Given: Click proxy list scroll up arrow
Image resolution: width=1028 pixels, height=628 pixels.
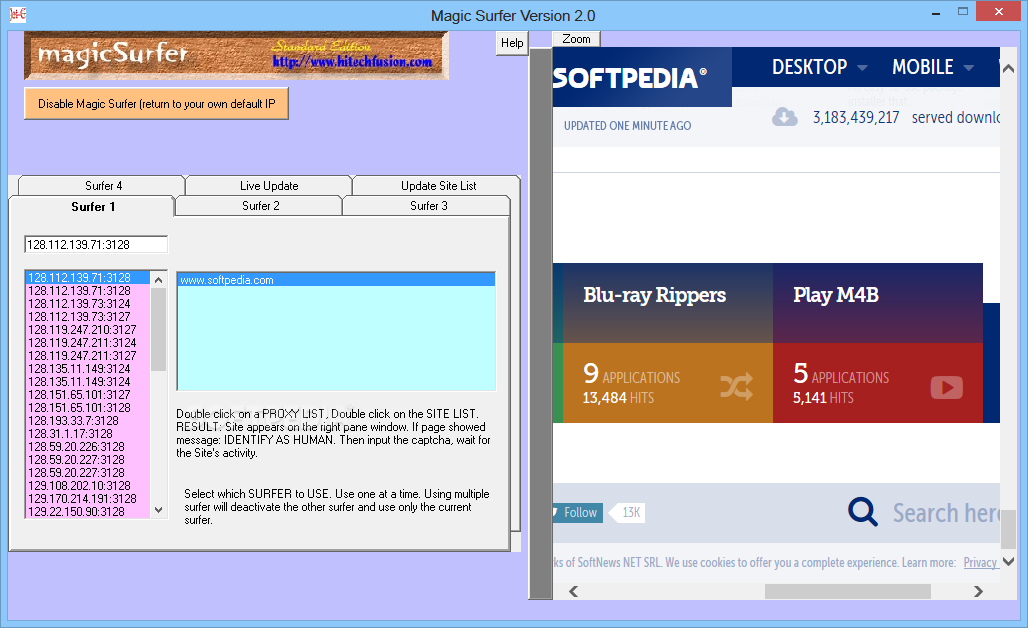Looking at the screenshot, I should tap(158, 280).
